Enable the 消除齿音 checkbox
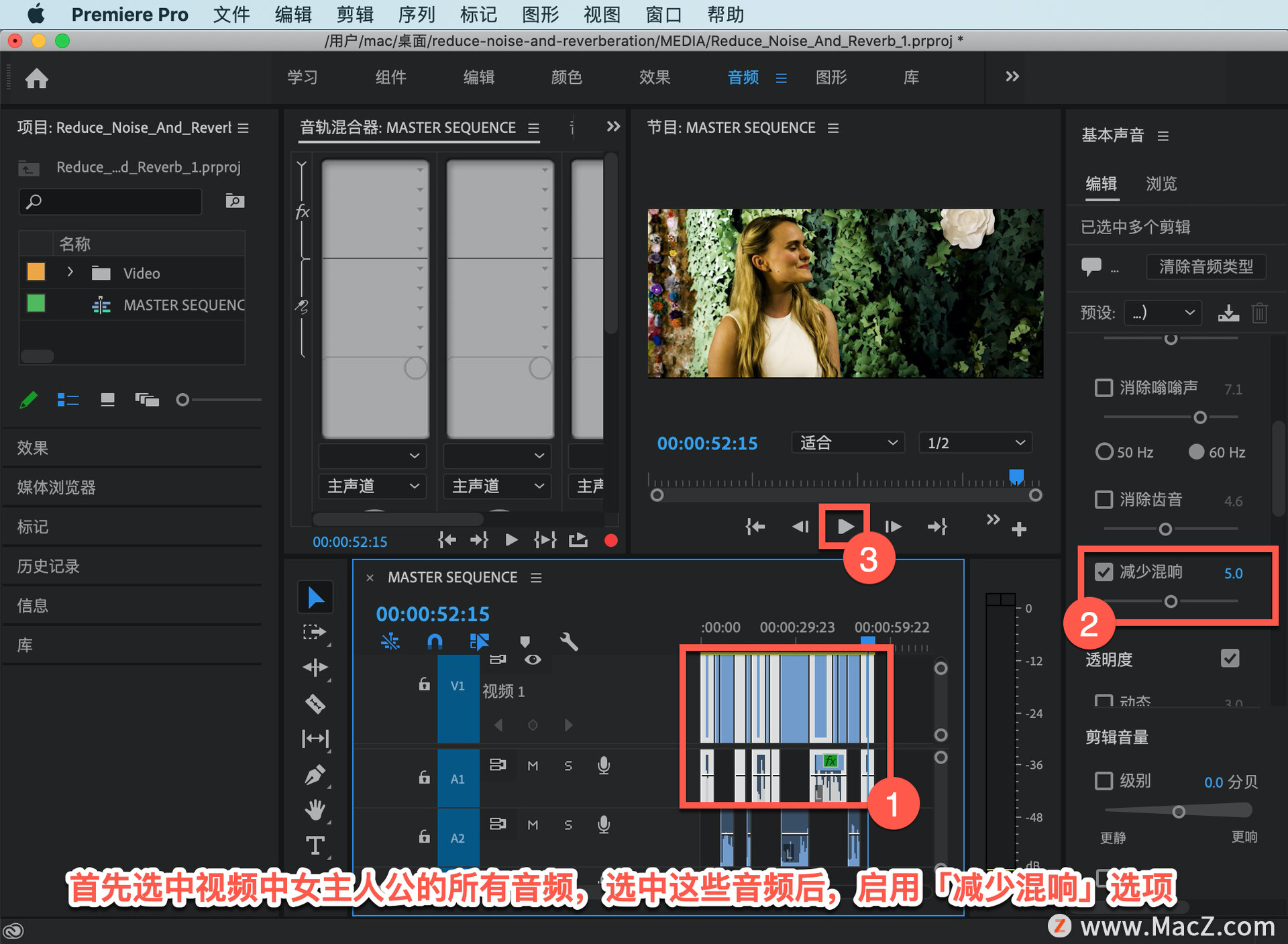The width and height of the screenshot is (1288, 944). tap(1104, 500)
